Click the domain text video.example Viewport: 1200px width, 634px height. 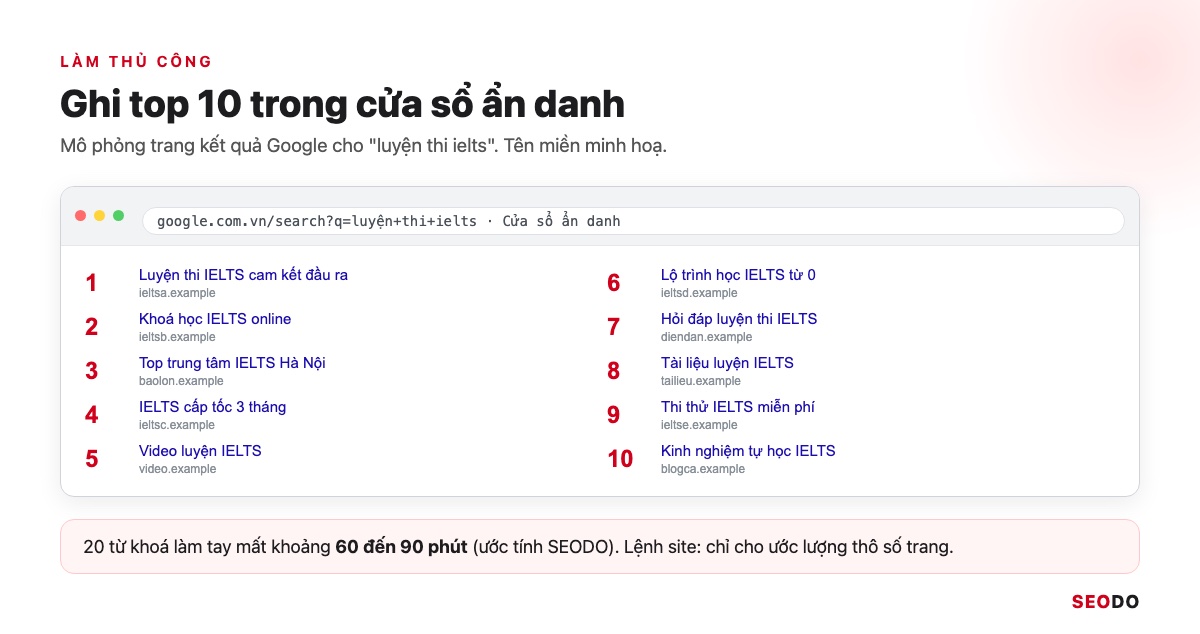(177, 469)
